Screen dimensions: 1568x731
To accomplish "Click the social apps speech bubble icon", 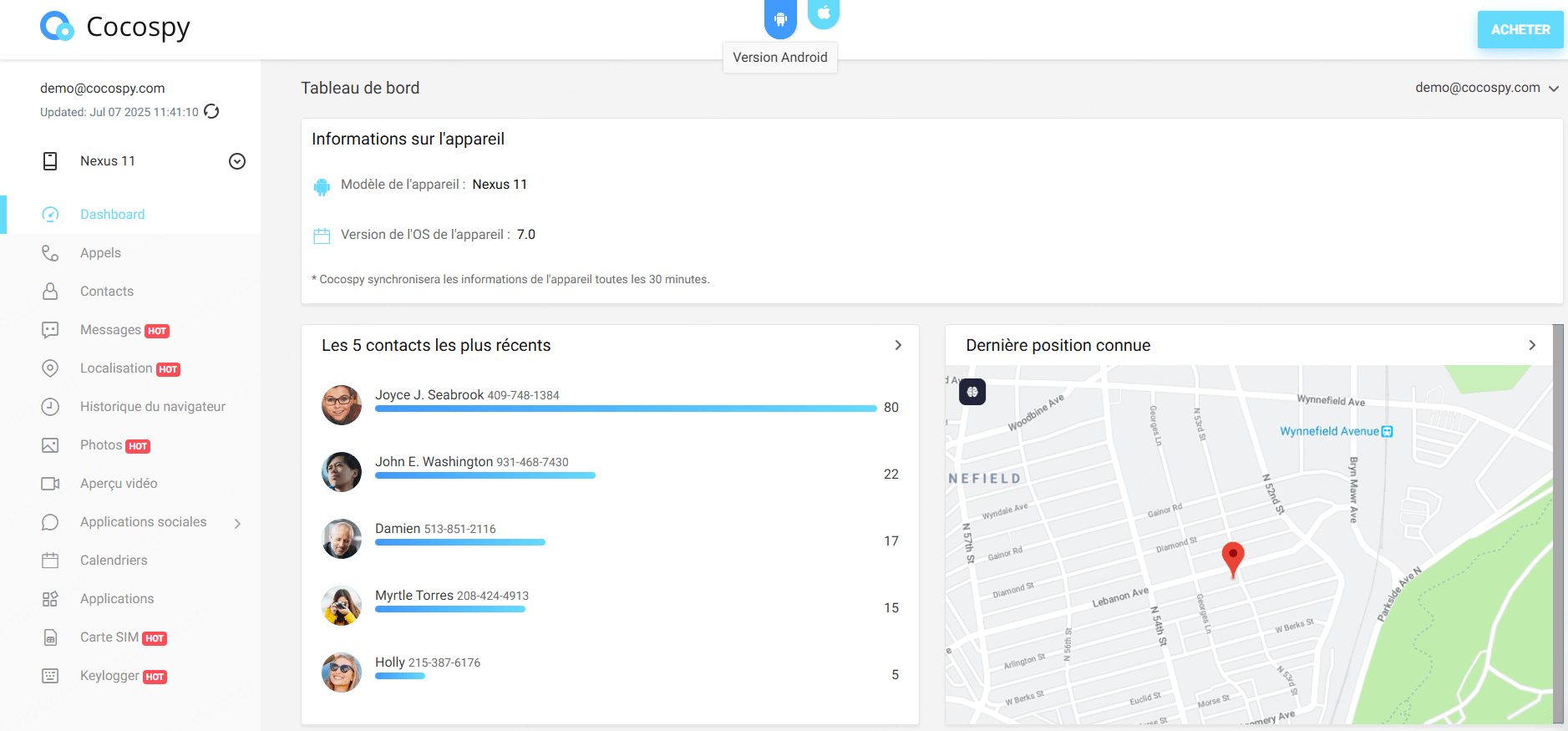I will (50, 522).
